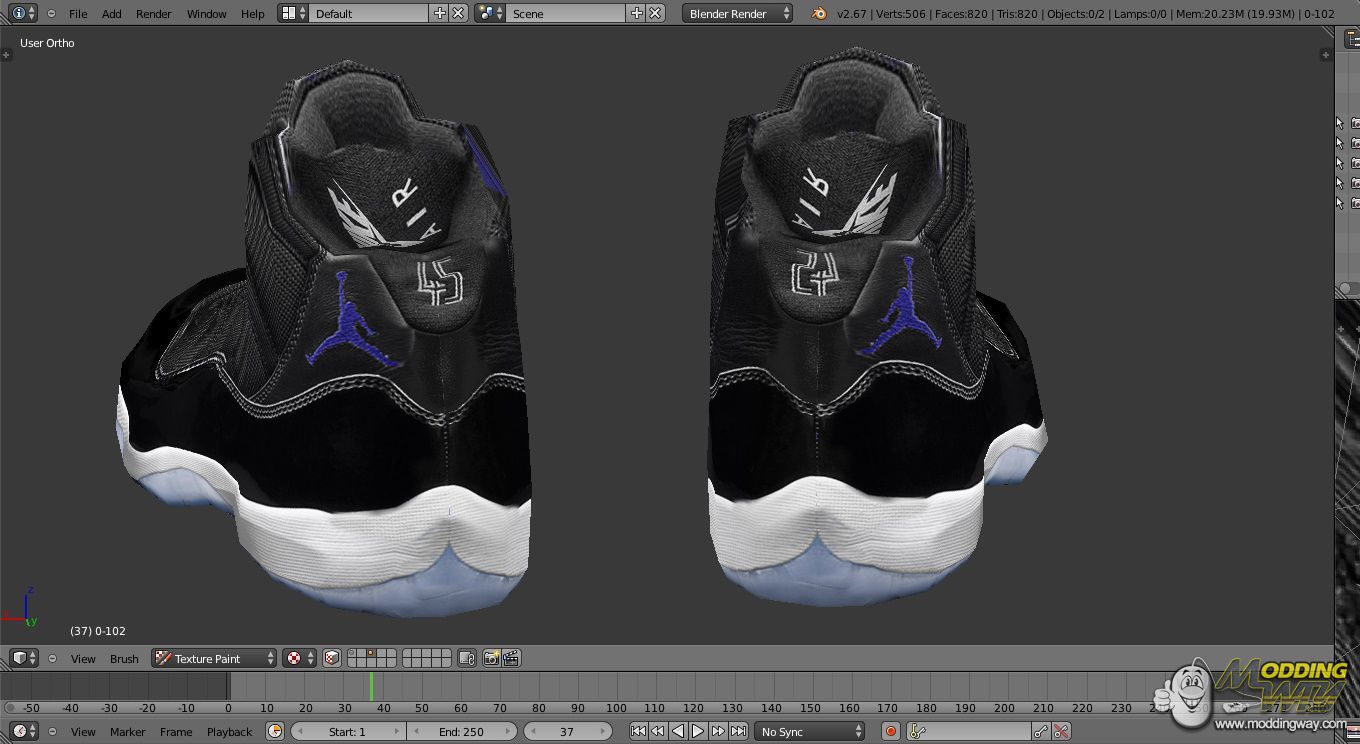
Task: Click the OpenGL render image camera icon
Action: pos(491,658)
